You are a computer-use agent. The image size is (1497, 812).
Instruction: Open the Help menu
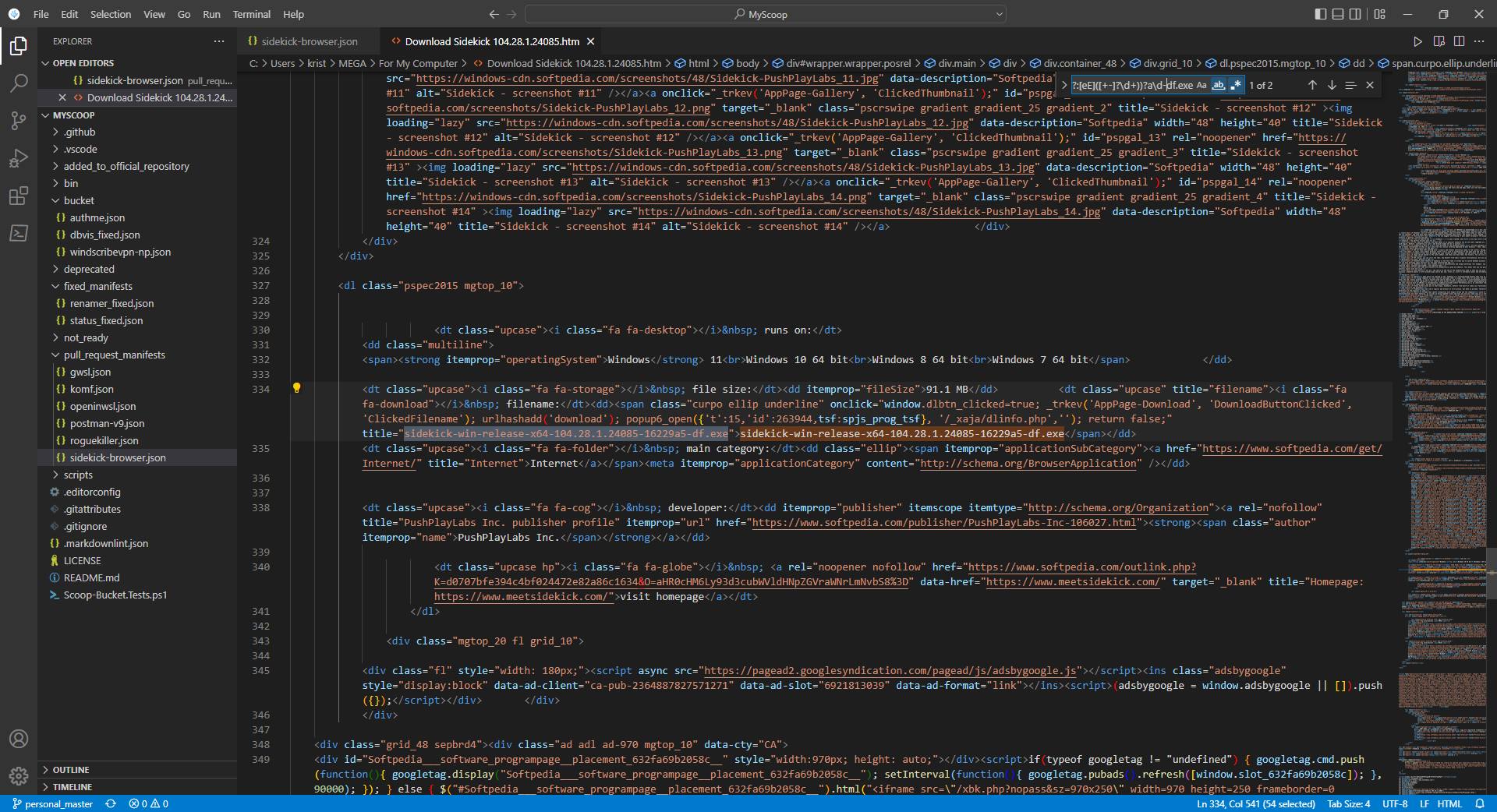pos(293,14)
